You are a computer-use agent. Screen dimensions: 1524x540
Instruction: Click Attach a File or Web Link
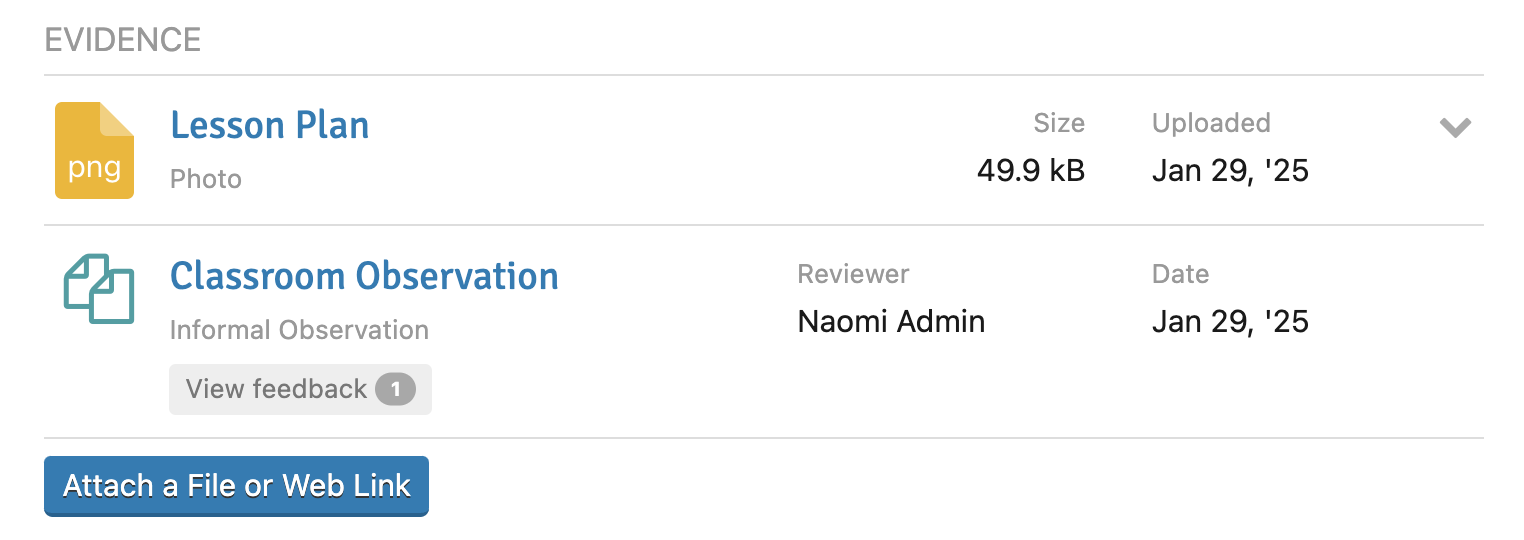click(236, 486)
